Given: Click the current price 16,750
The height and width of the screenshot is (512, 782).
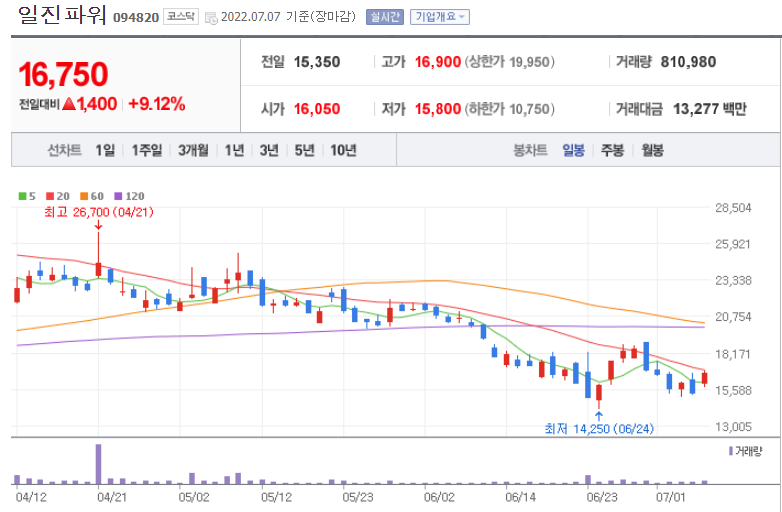Looking at the screenshot, I should pos(63,74).
